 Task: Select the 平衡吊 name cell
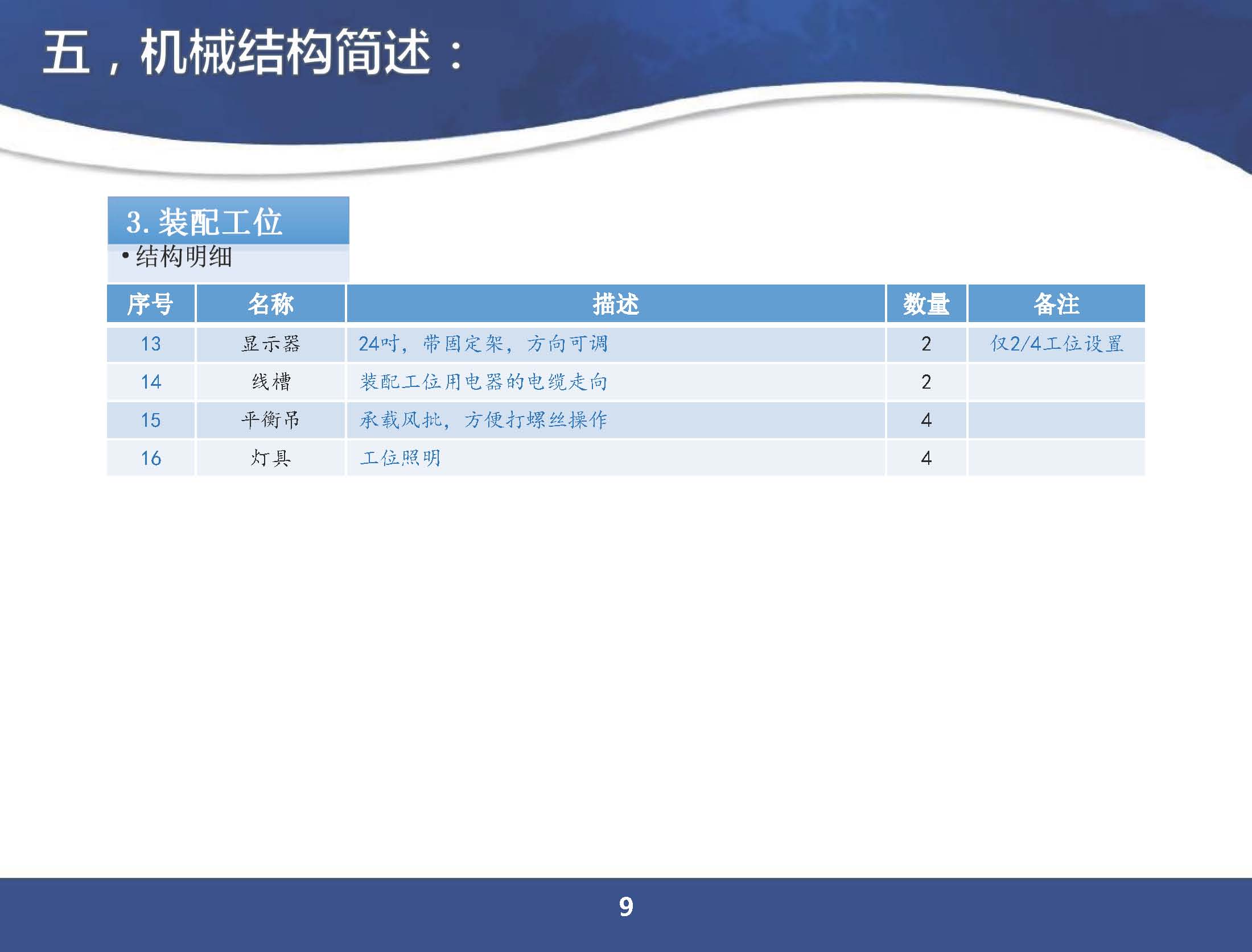coord(271,420)
